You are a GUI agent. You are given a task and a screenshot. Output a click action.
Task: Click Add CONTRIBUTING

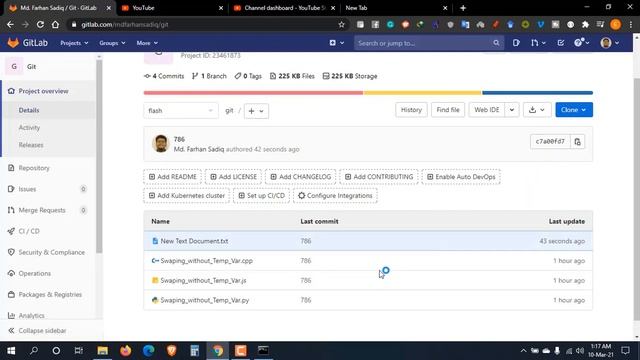[379, 177]
